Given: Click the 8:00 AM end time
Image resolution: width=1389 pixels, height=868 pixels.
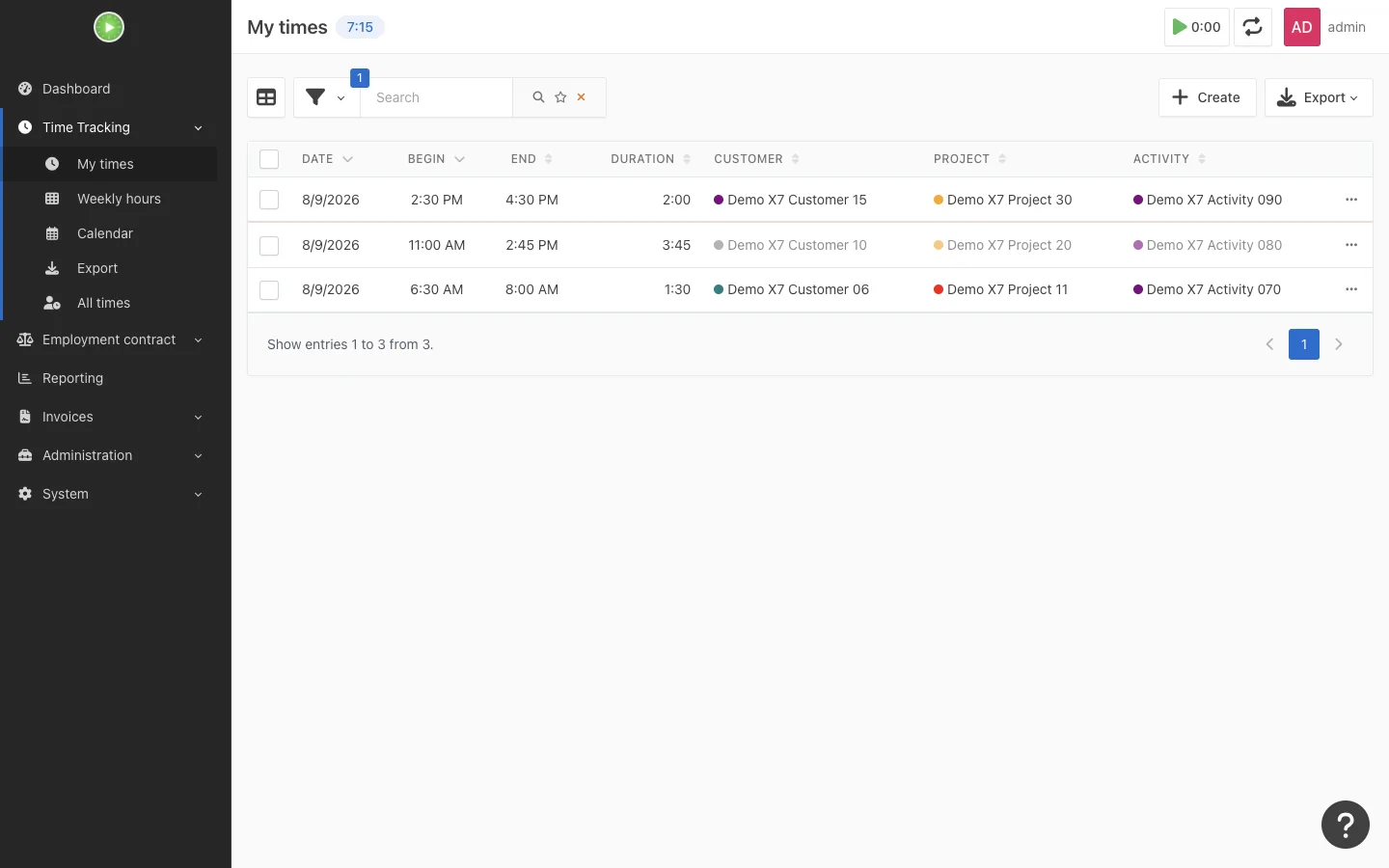Looking at the screenshot, I should click(531, 289).
